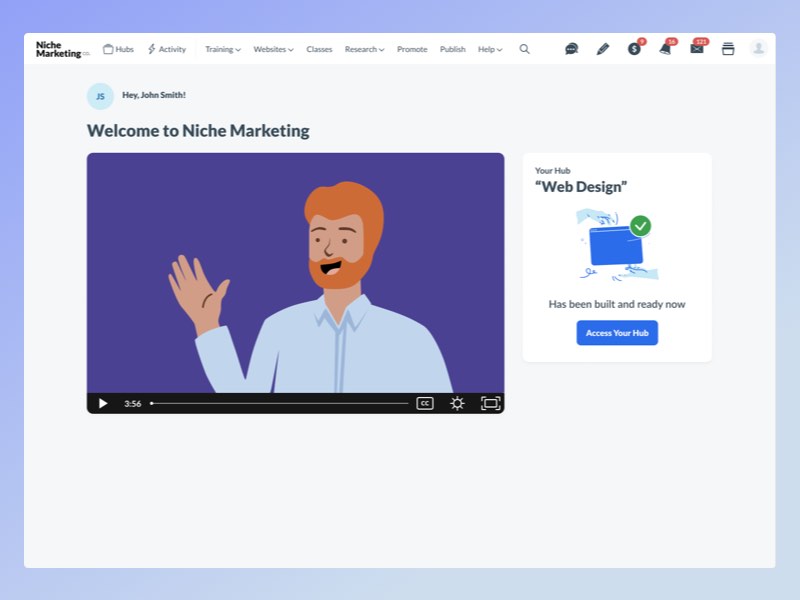Open the dollar earnings icon
Screen dimensions: 800x600
pyautogui.click(x=634, y=49)
